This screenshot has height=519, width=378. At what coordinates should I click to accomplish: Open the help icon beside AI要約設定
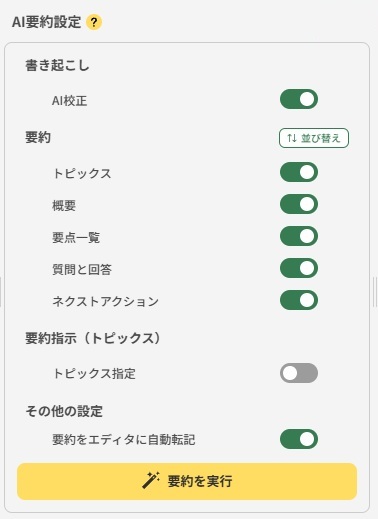tap(94, 22)
